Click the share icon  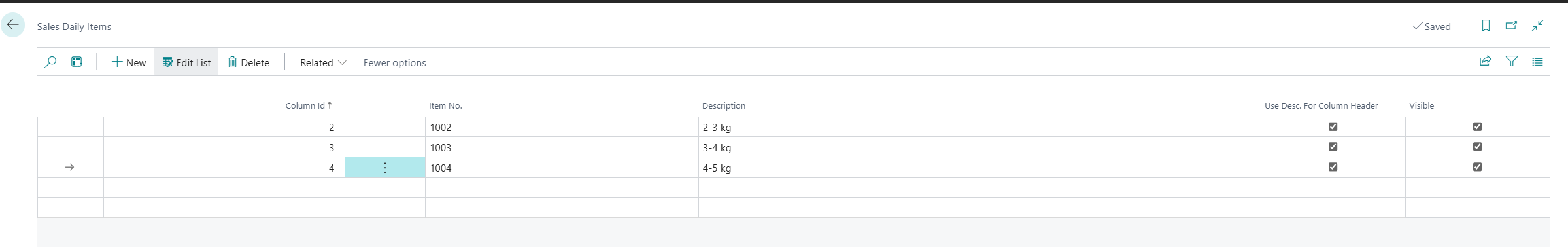coord(1485,62)
